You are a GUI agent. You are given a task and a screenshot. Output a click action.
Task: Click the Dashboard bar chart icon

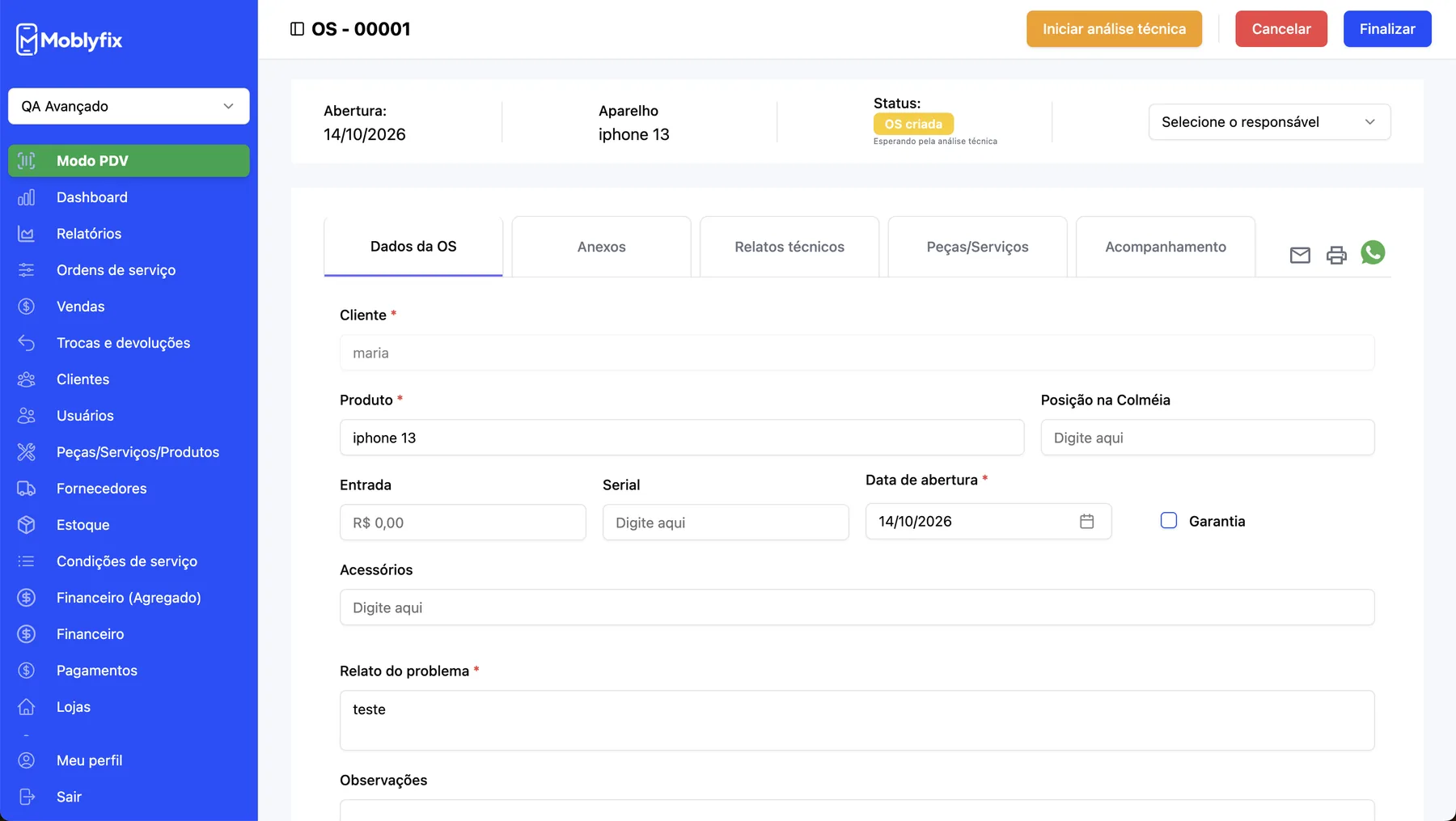pos(27,197)
